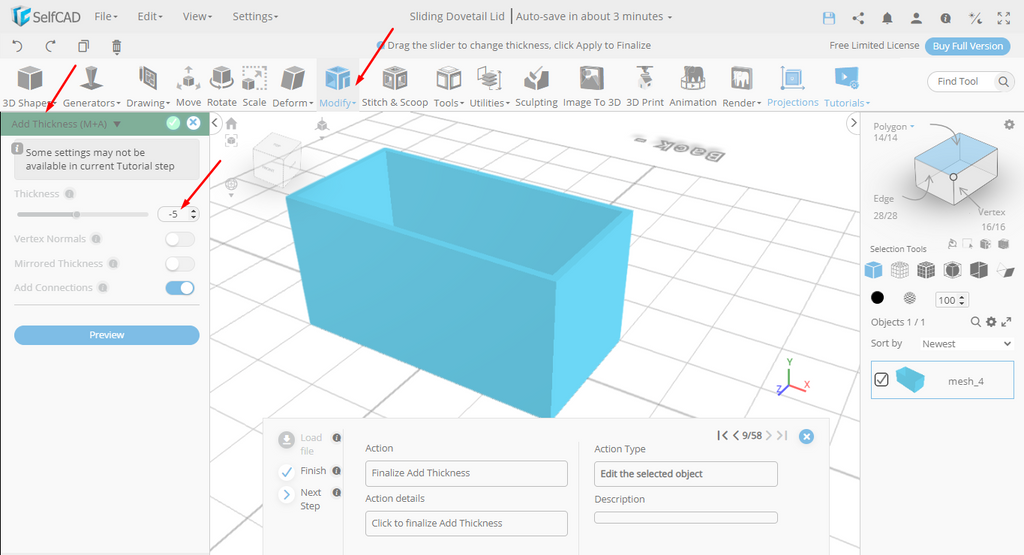Open the notifications bell

[x=887, y=18]
